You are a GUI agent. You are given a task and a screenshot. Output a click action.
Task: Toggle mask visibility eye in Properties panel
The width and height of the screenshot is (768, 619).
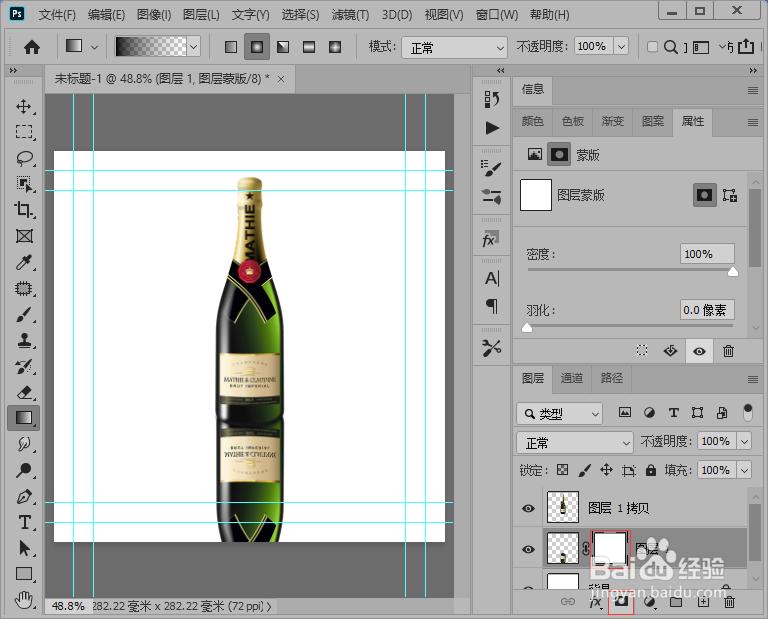tap(699, 351)
